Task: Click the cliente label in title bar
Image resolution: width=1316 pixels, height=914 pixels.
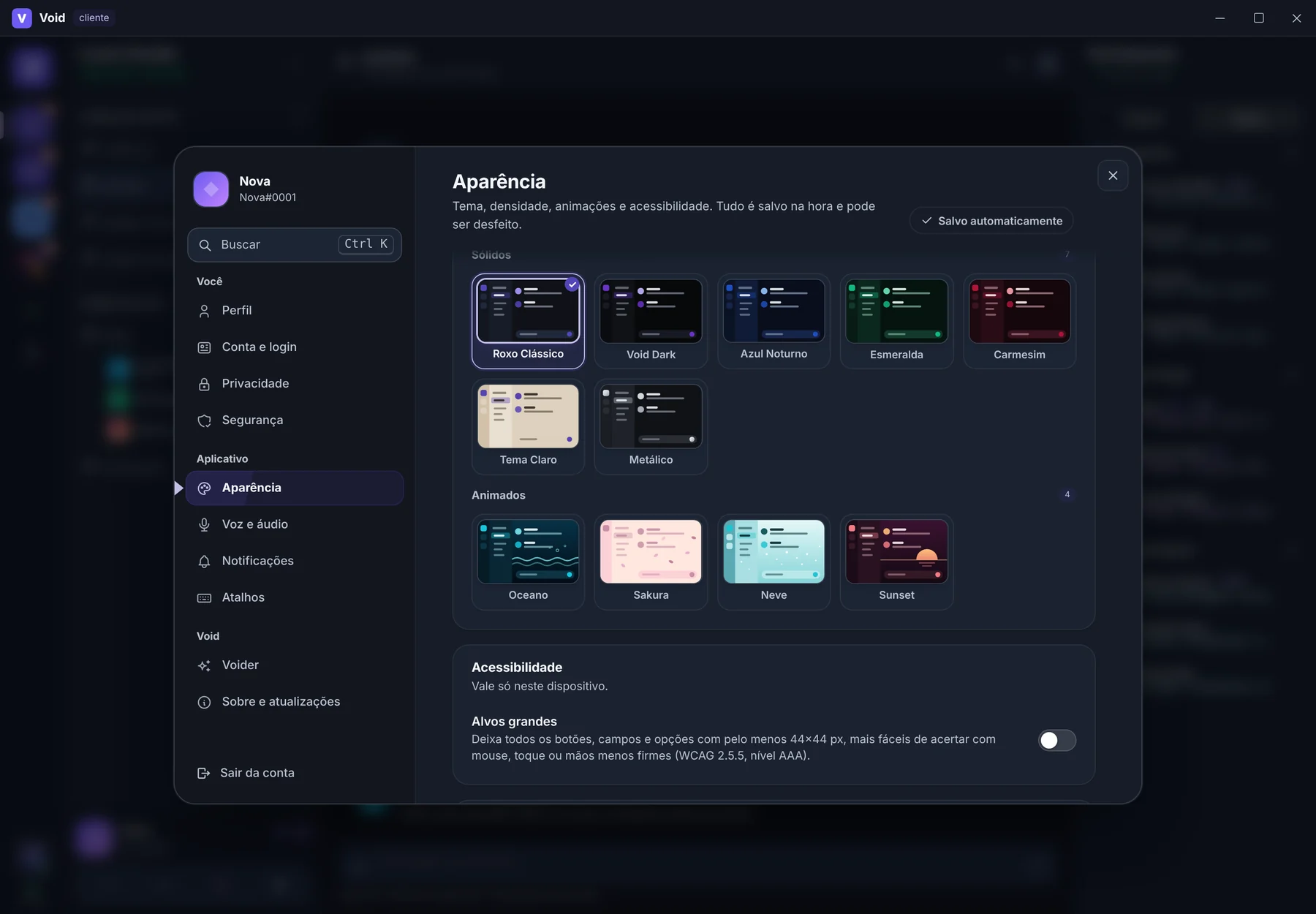Action: click(x=94, y=18)
